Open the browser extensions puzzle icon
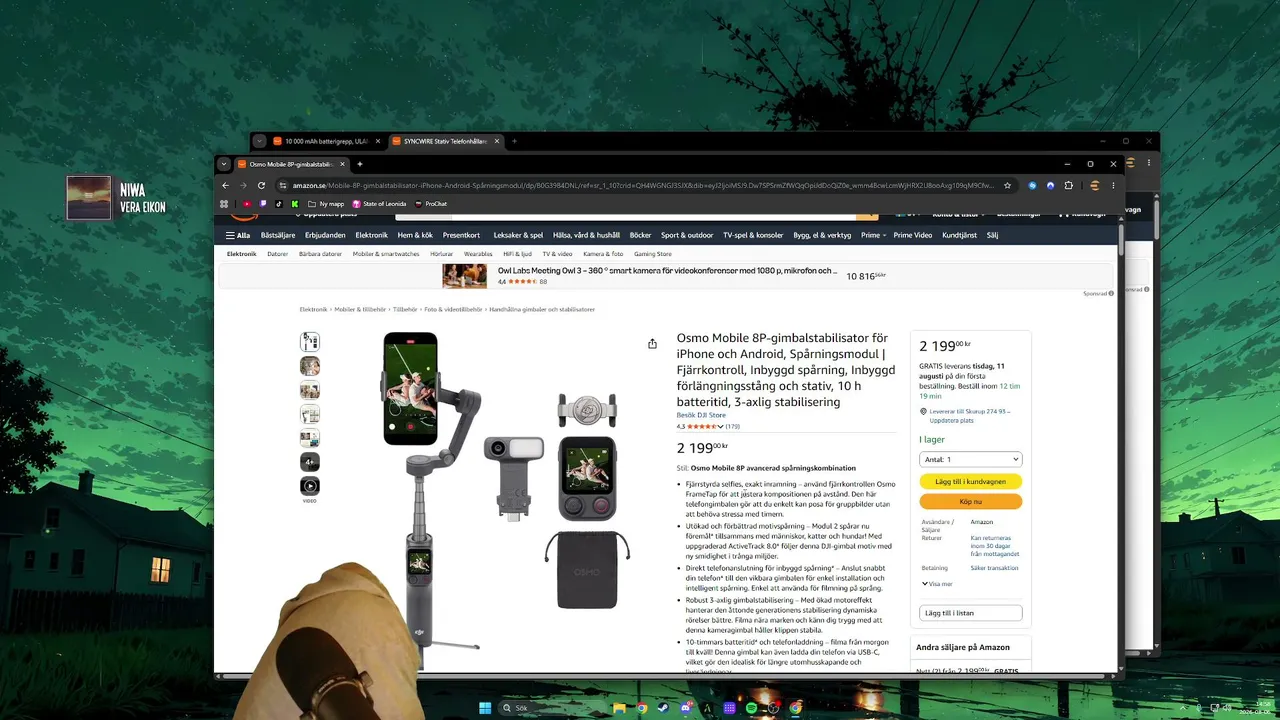Viewport: 1280px width, 720px height. 1068,185
